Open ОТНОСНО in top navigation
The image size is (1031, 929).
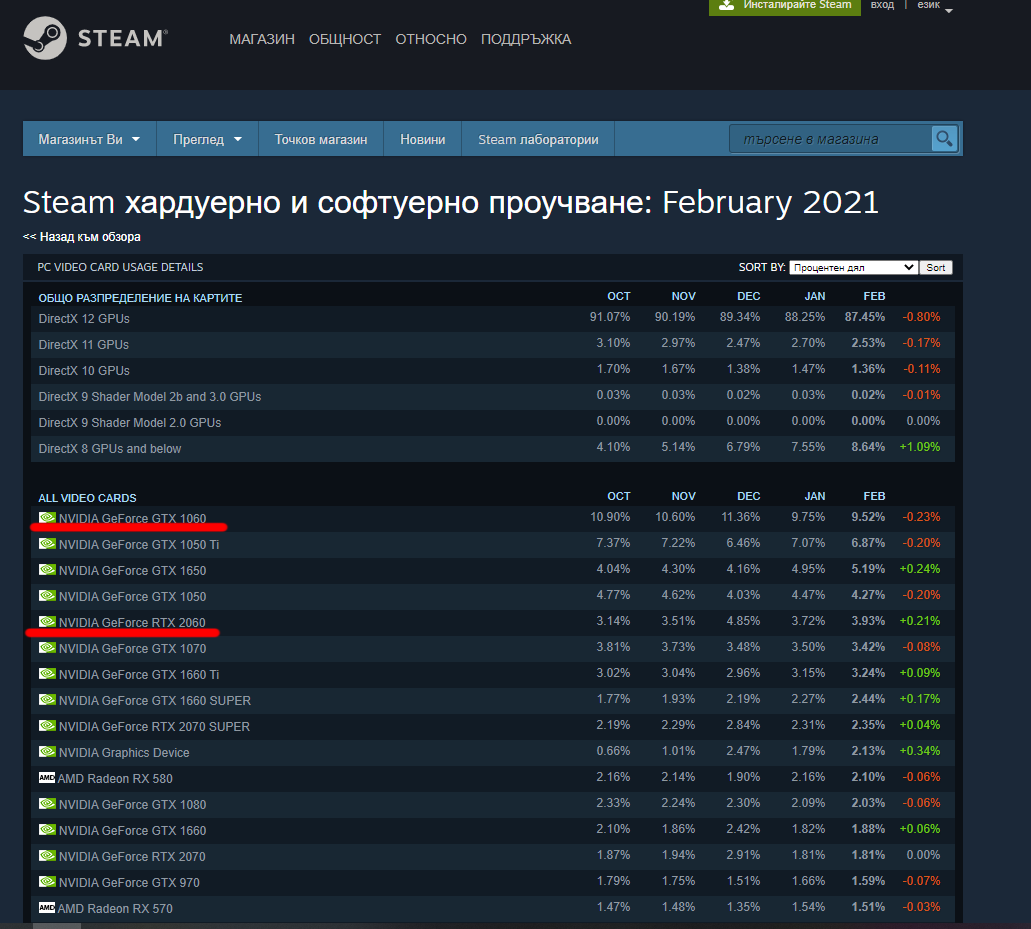(431, 39)
